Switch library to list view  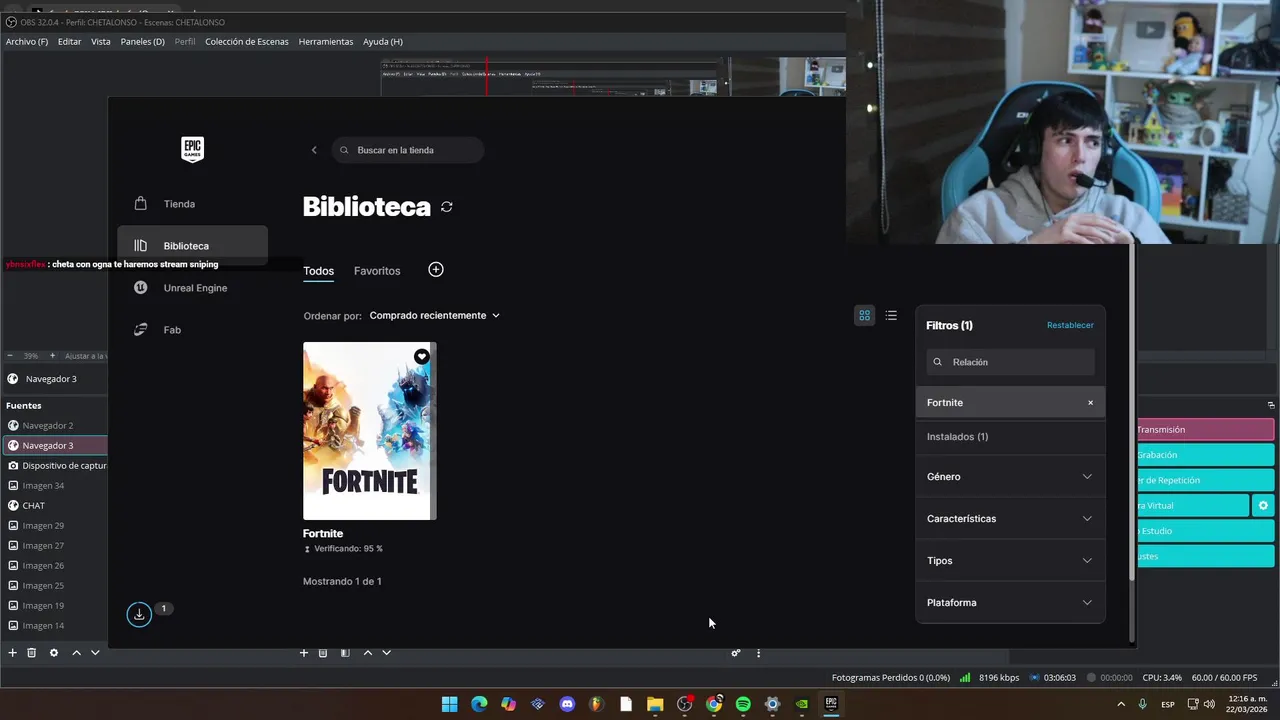pos(891,315)
